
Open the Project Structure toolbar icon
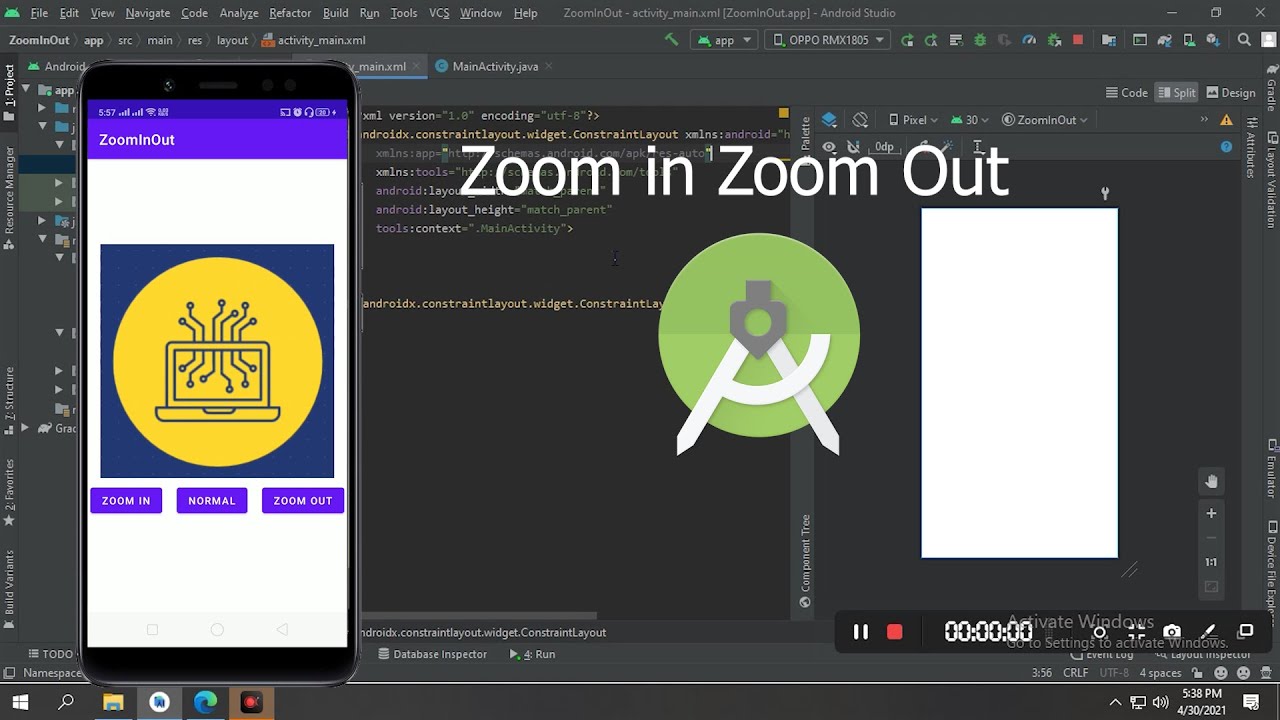pyautogui.click(x=1109, y=40)
